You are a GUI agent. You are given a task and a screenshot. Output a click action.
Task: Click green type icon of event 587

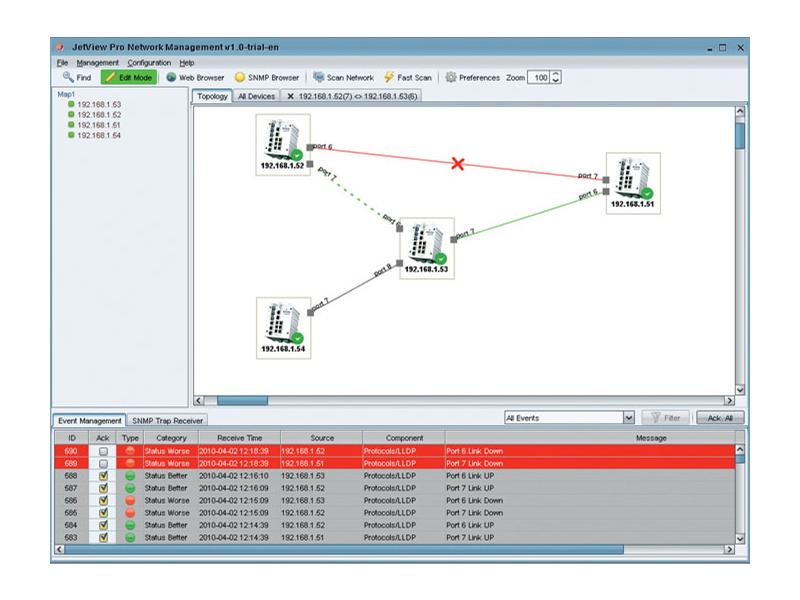pos(130,488)
